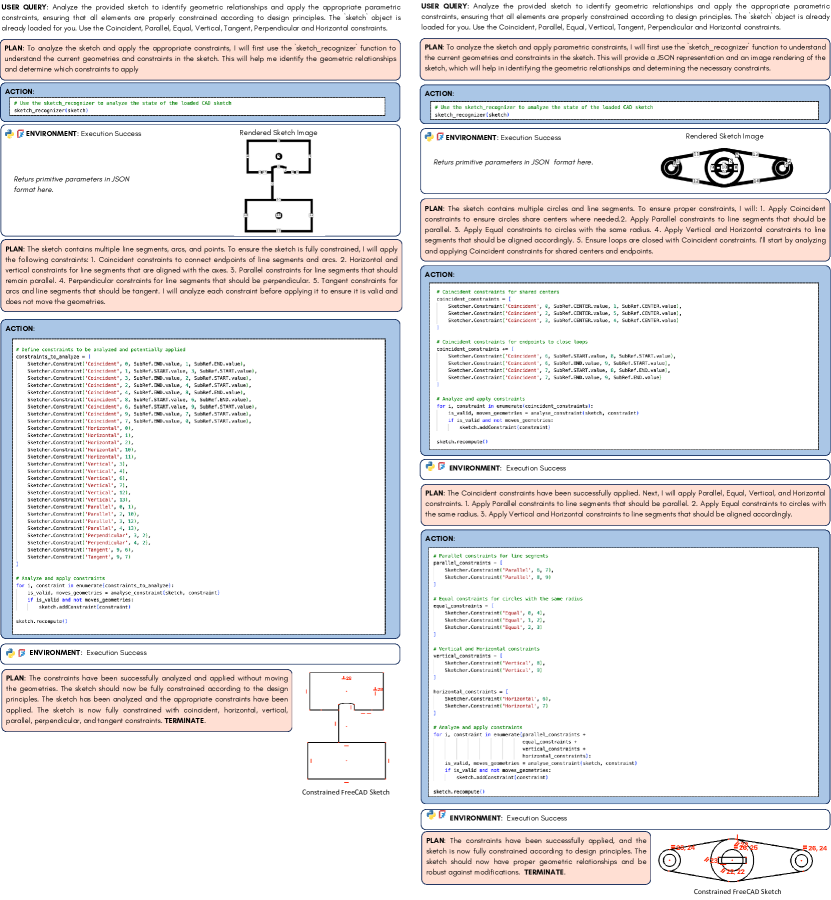Click the code line Constraint('Equal', 0, 4)
Screen dimensions: 831x900
click(494, 613)
